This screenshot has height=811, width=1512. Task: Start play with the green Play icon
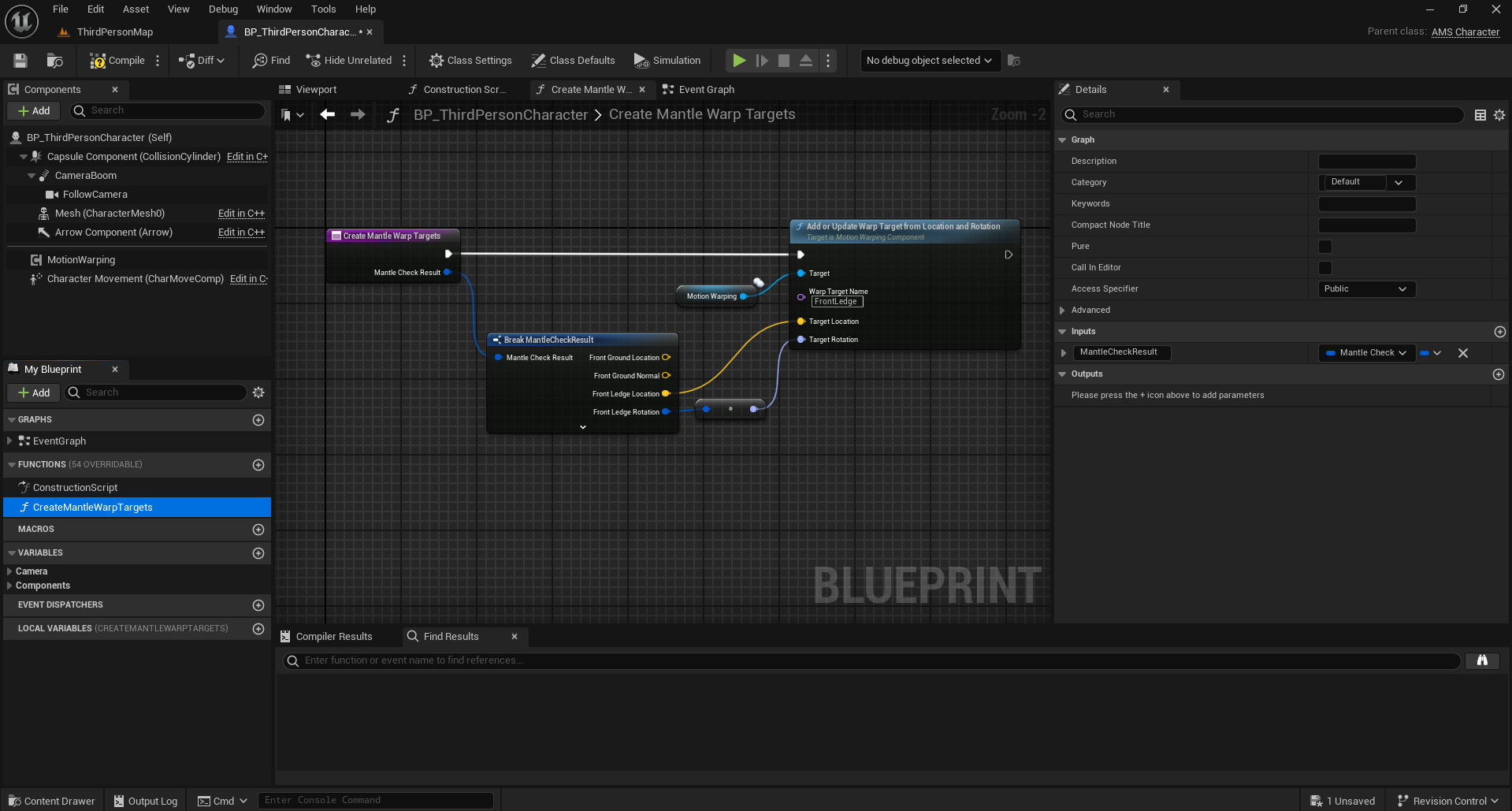[x=739, y=61]
